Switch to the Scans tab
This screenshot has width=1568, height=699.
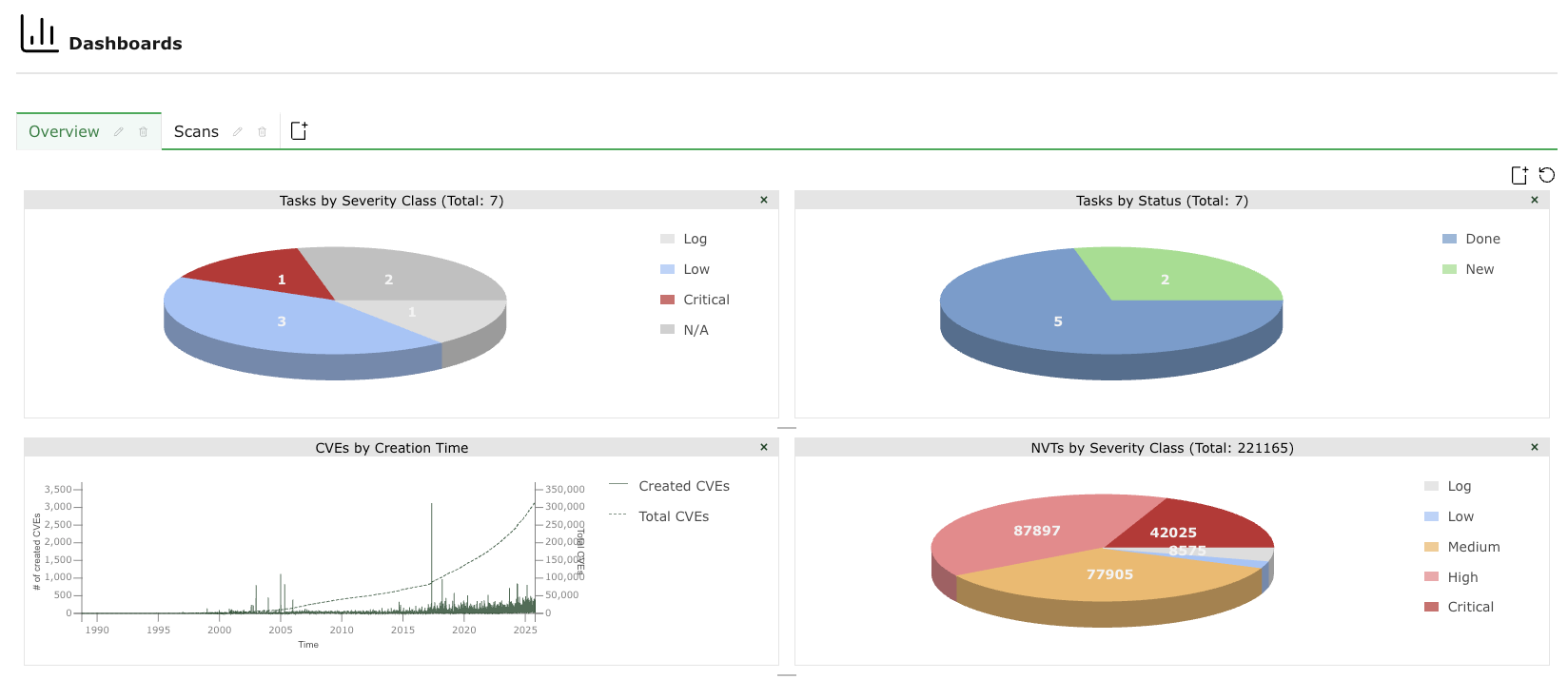pyautogui.click(x=196, y=132)
